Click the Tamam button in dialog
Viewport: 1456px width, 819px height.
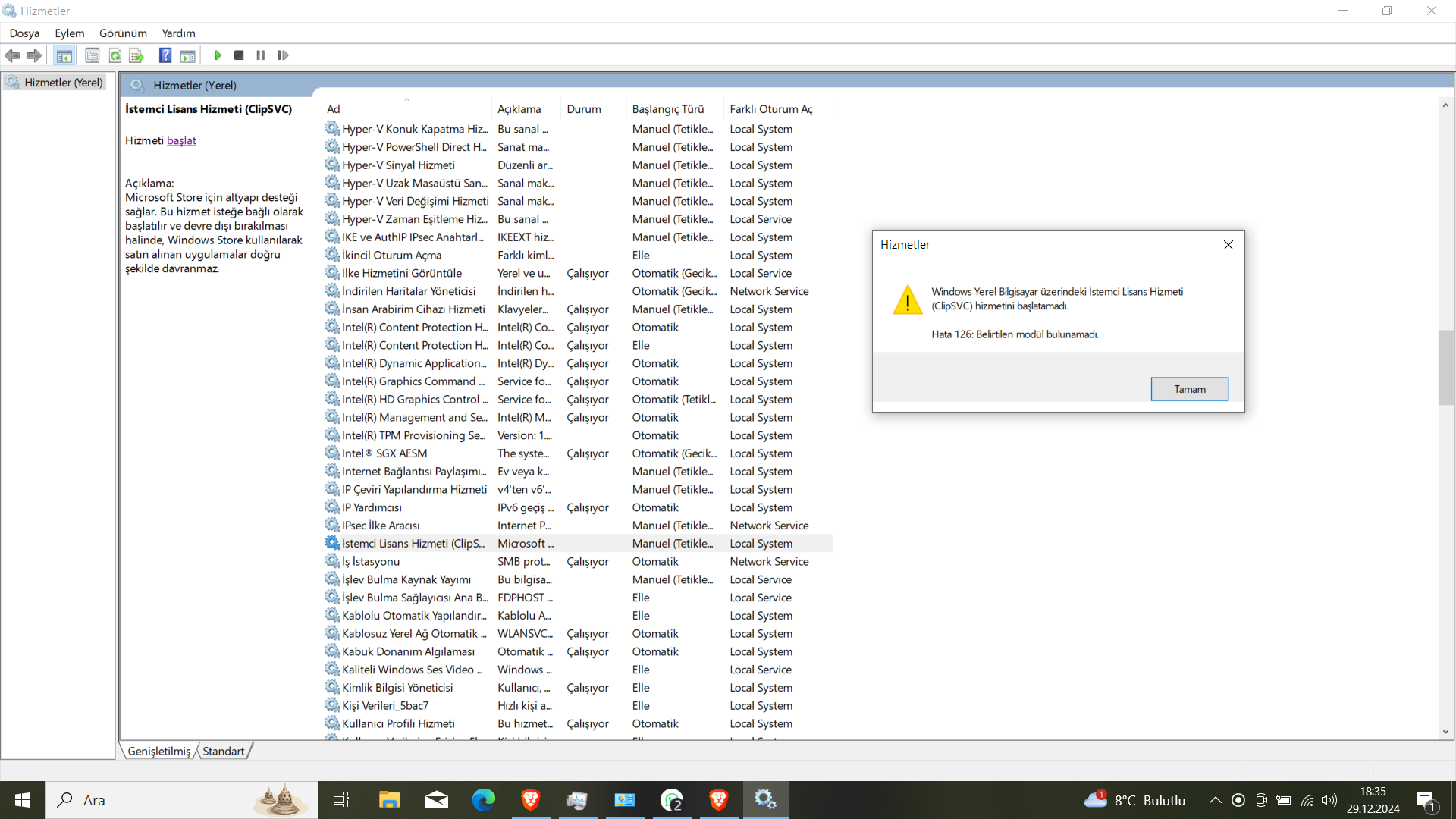point(1189,389)
